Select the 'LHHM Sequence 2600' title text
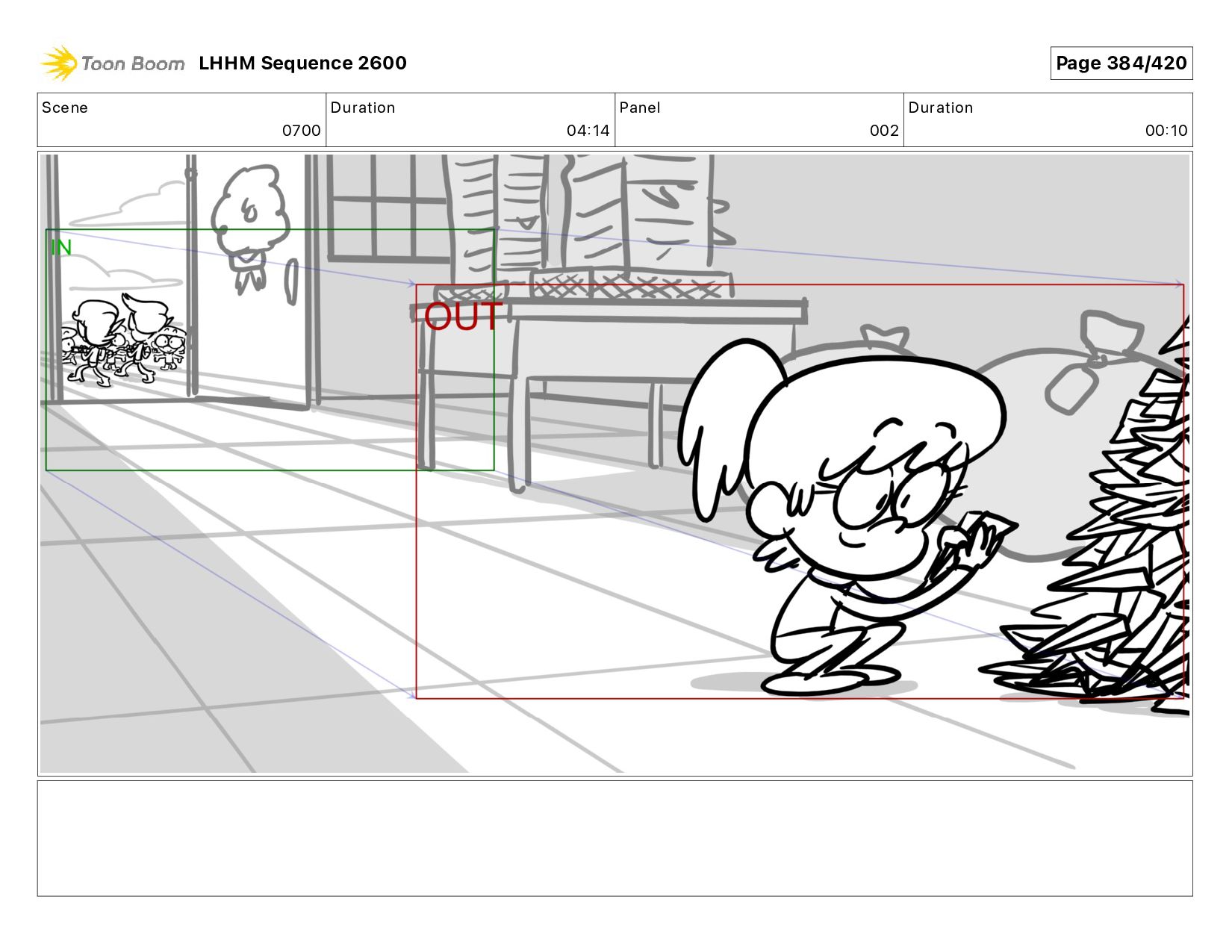The width and height of the screenshot is (1232, 952). (x=302, y=63)
